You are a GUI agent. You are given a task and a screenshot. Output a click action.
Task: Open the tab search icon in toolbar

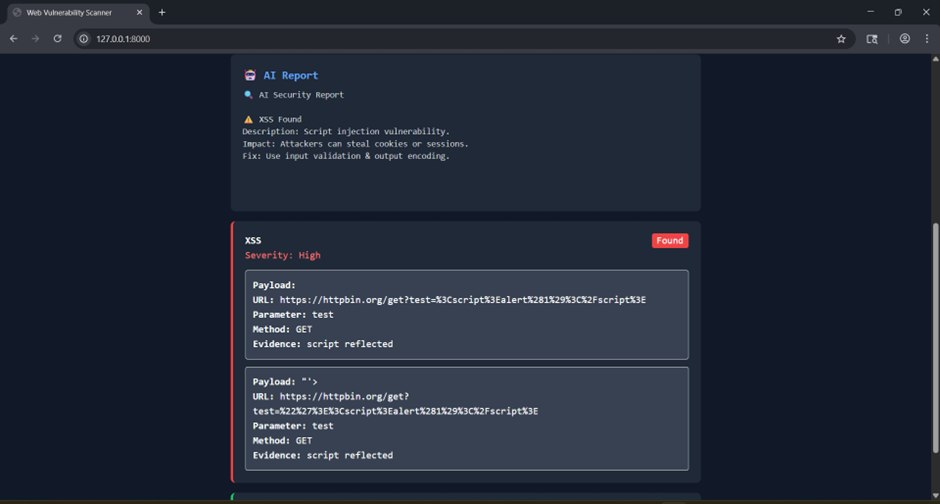[872, 39]
